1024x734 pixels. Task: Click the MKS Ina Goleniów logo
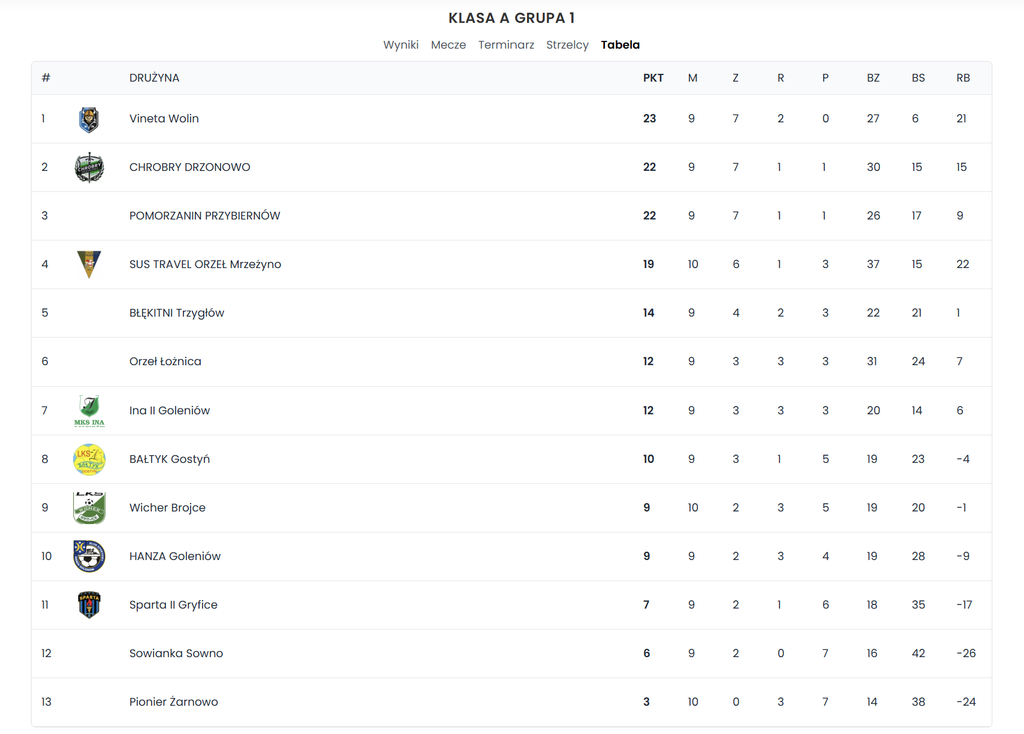(89, 411)
